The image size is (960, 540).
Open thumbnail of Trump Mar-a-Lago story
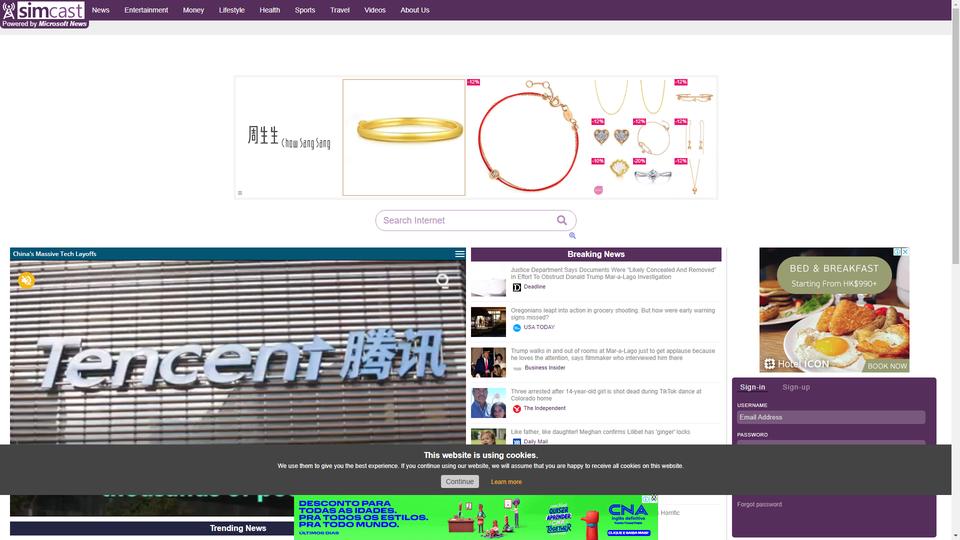pos(488,362)
